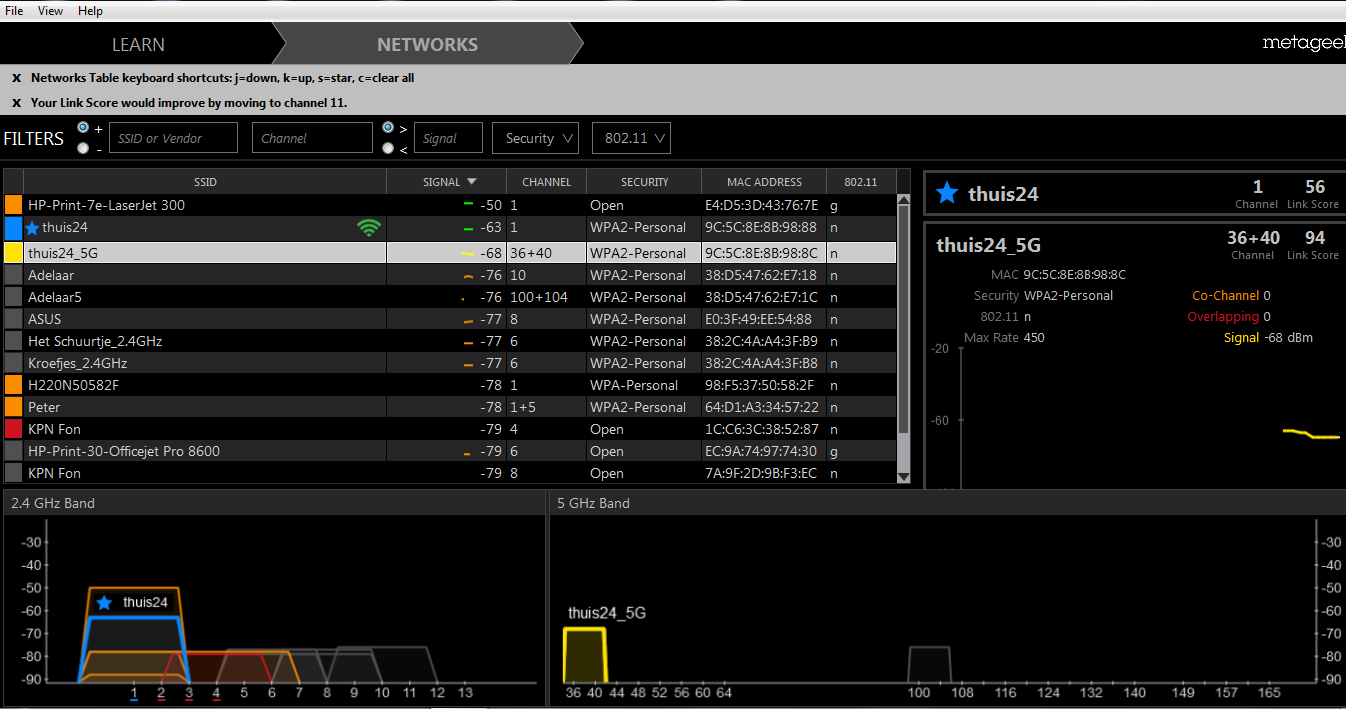Select the minus exclude filter radio button
1346x709 pixels.
point(83,149)
